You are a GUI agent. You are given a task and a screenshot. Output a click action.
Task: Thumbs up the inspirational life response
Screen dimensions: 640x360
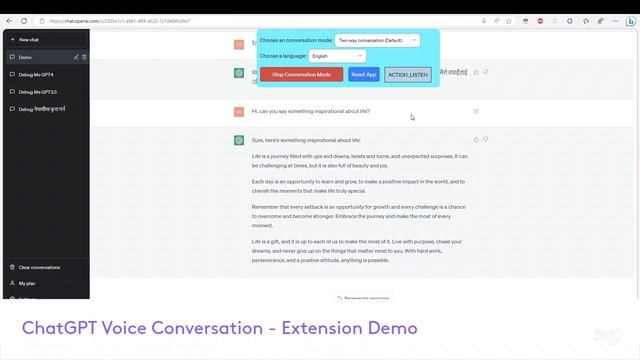[476, 140]
